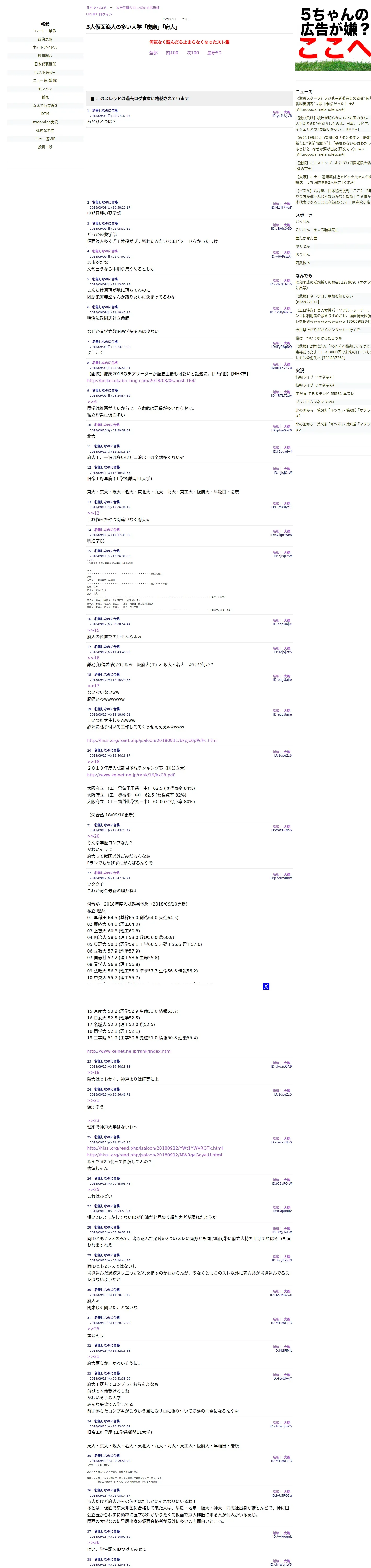This screenshot has width=371, height=1568.
Task: Follow the >>36 anchor in post 37
Action: (93, 1542)
